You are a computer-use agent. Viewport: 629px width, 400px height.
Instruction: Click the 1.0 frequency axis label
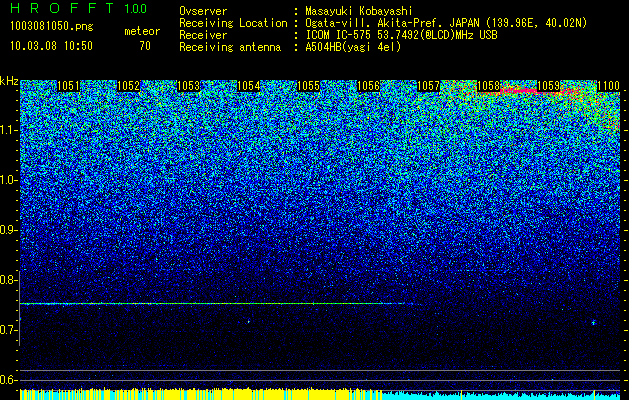tap(9, 180)
